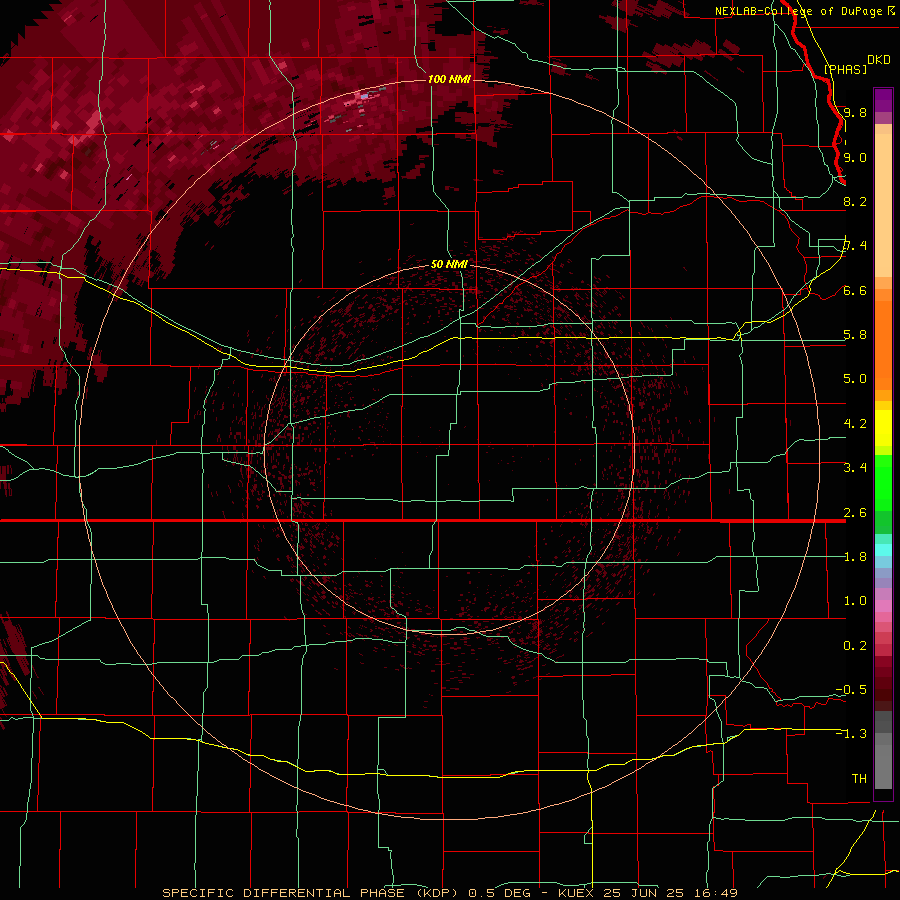Click the 100 NMI range ring label
This screenshot has width=900, height=900.
(x=449, y=79)
